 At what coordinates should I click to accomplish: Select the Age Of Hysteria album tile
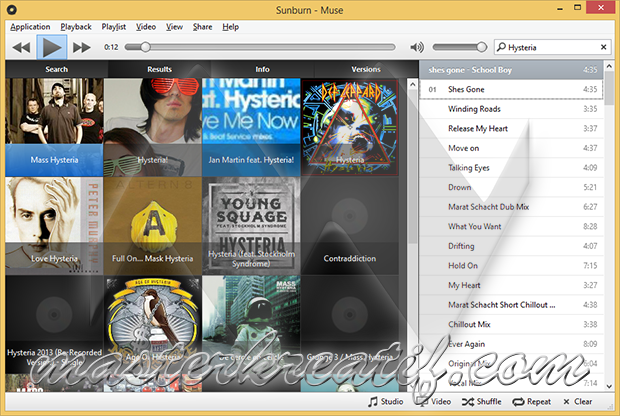(x=153, y=324)
